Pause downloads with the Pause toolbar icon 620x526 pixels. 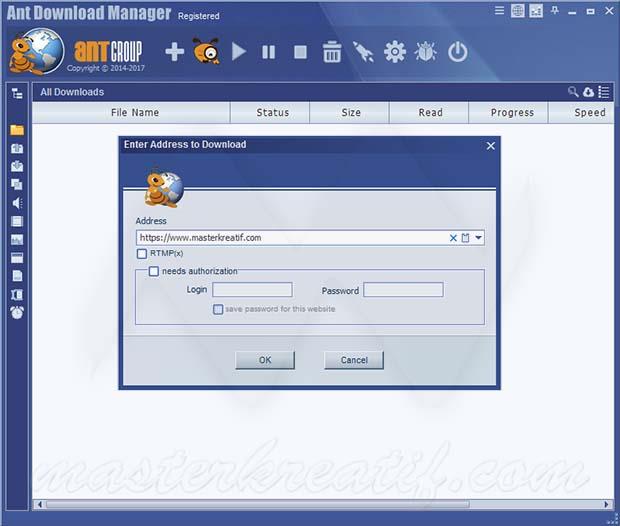[268, 52]
